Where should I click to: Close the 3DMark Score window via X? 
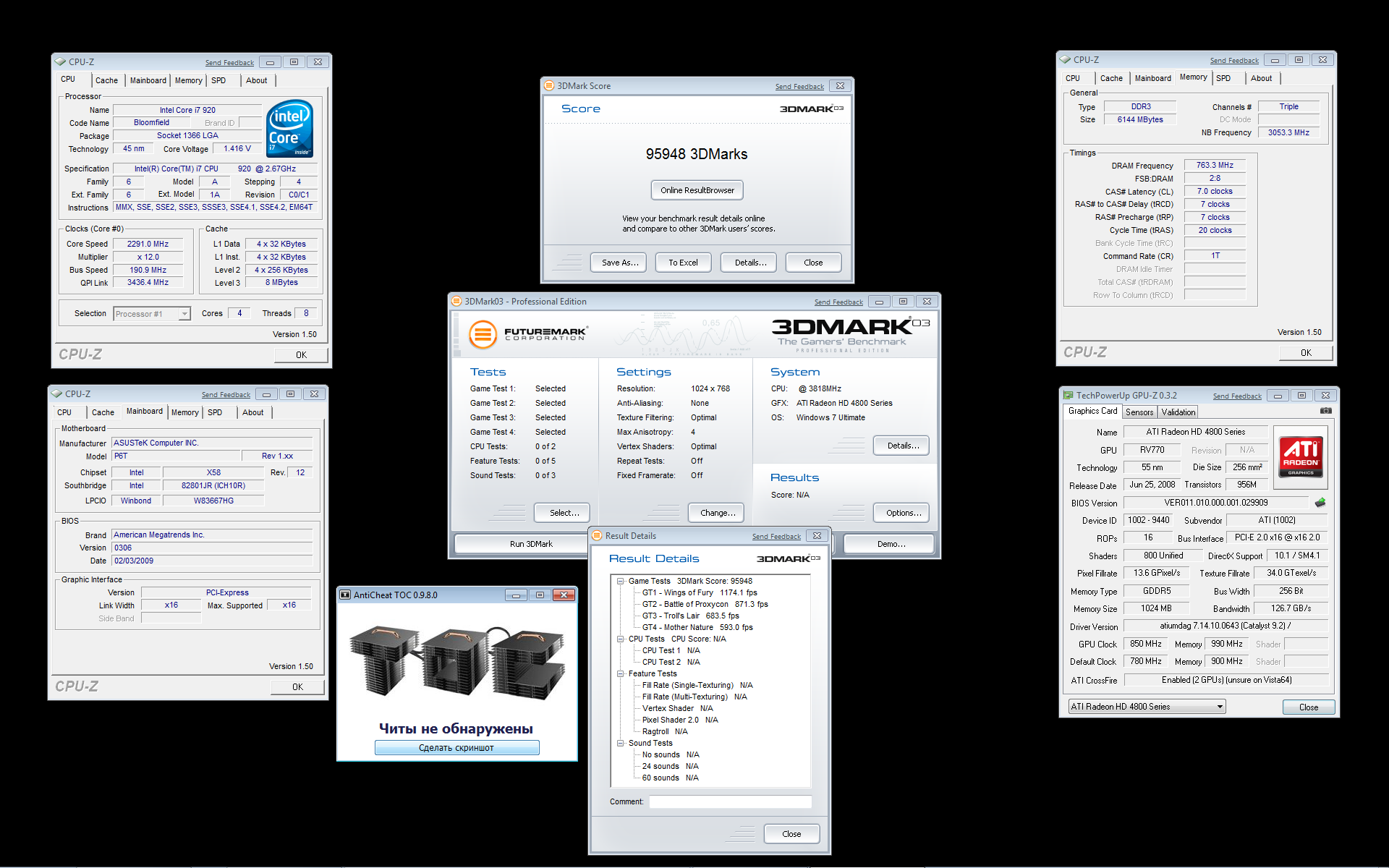click(840, 85)
